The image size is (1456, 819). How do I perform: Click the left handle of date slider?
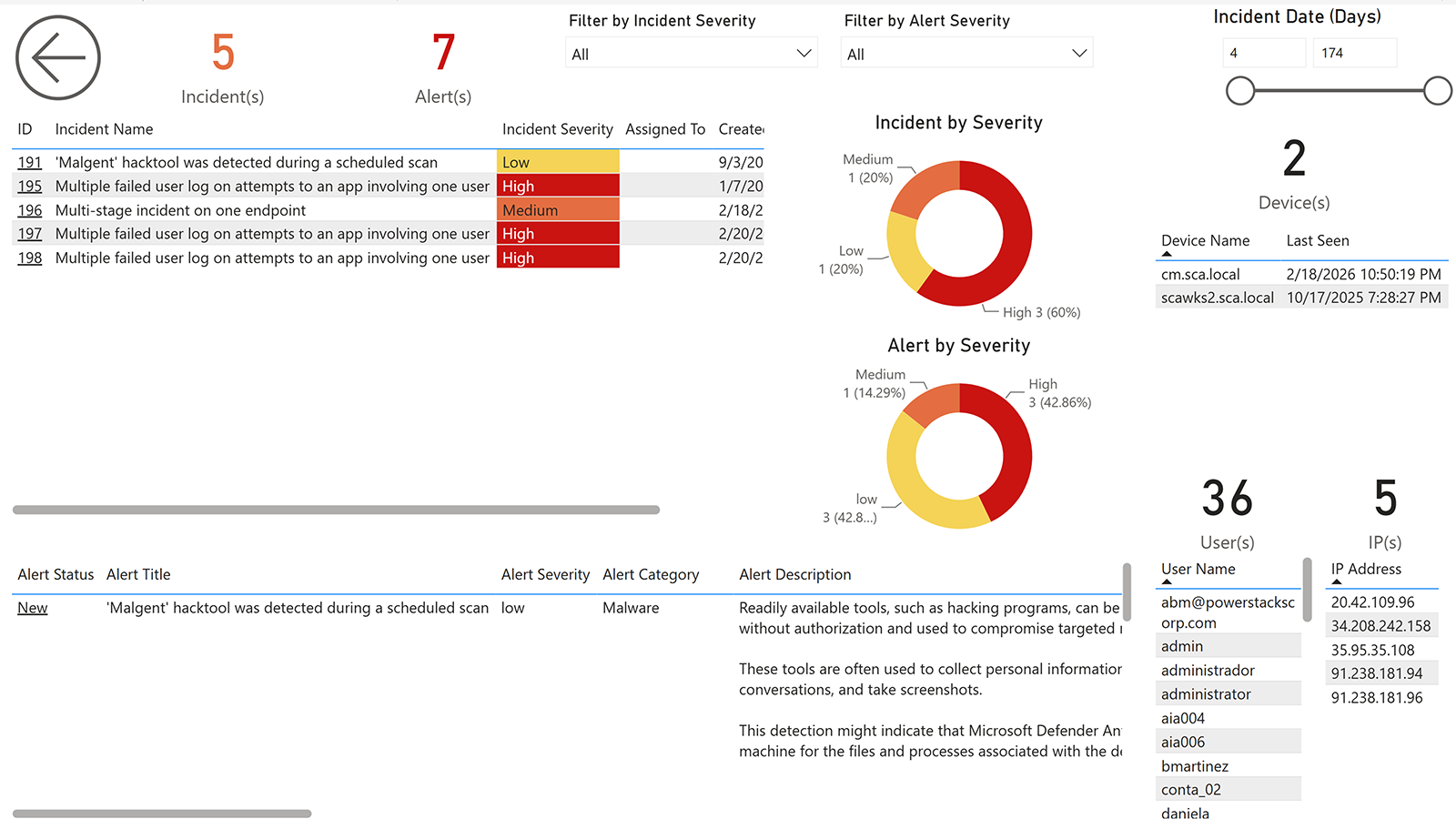[1240, 91]
